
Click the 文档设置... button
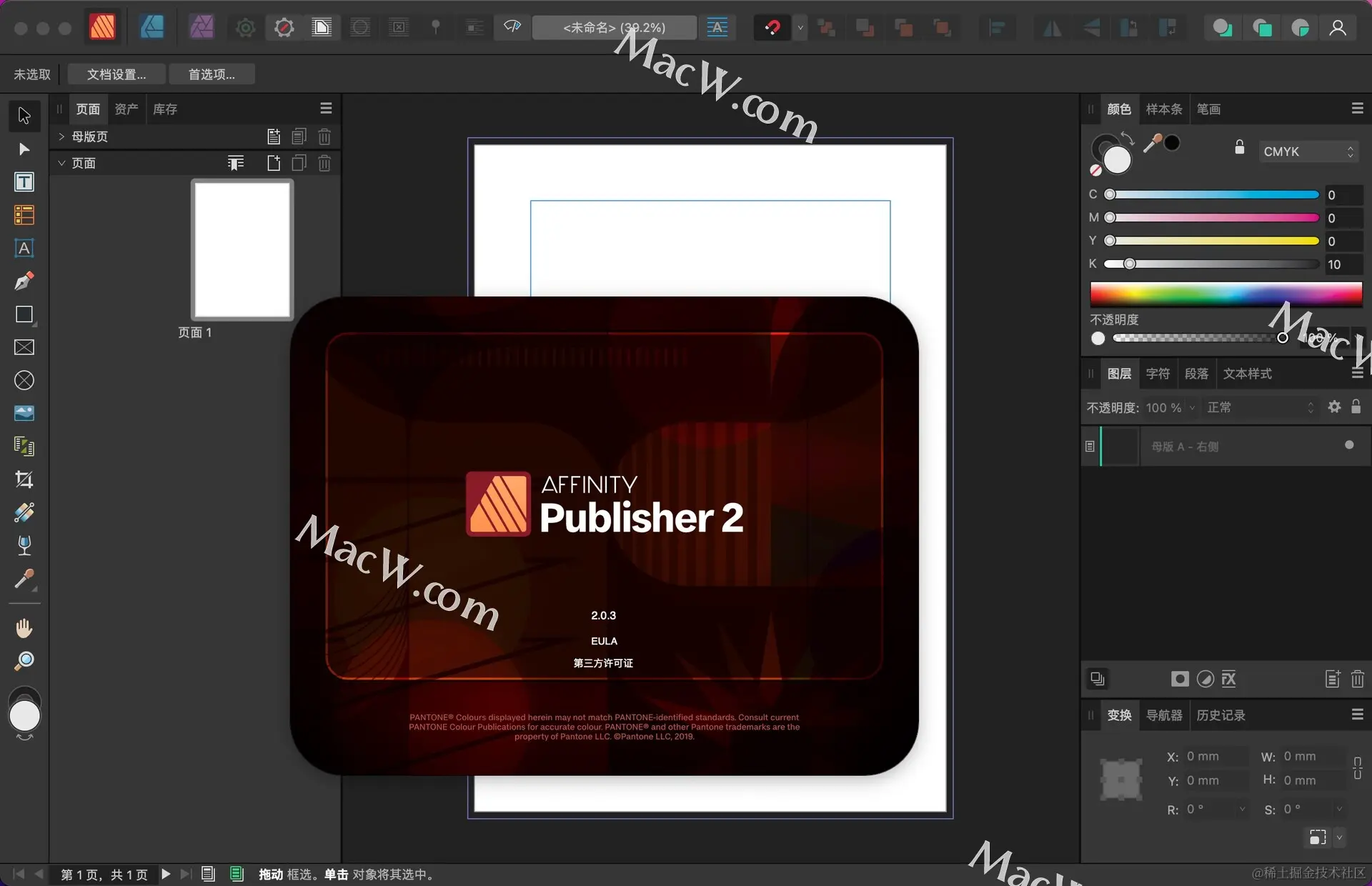click(116, 74)
